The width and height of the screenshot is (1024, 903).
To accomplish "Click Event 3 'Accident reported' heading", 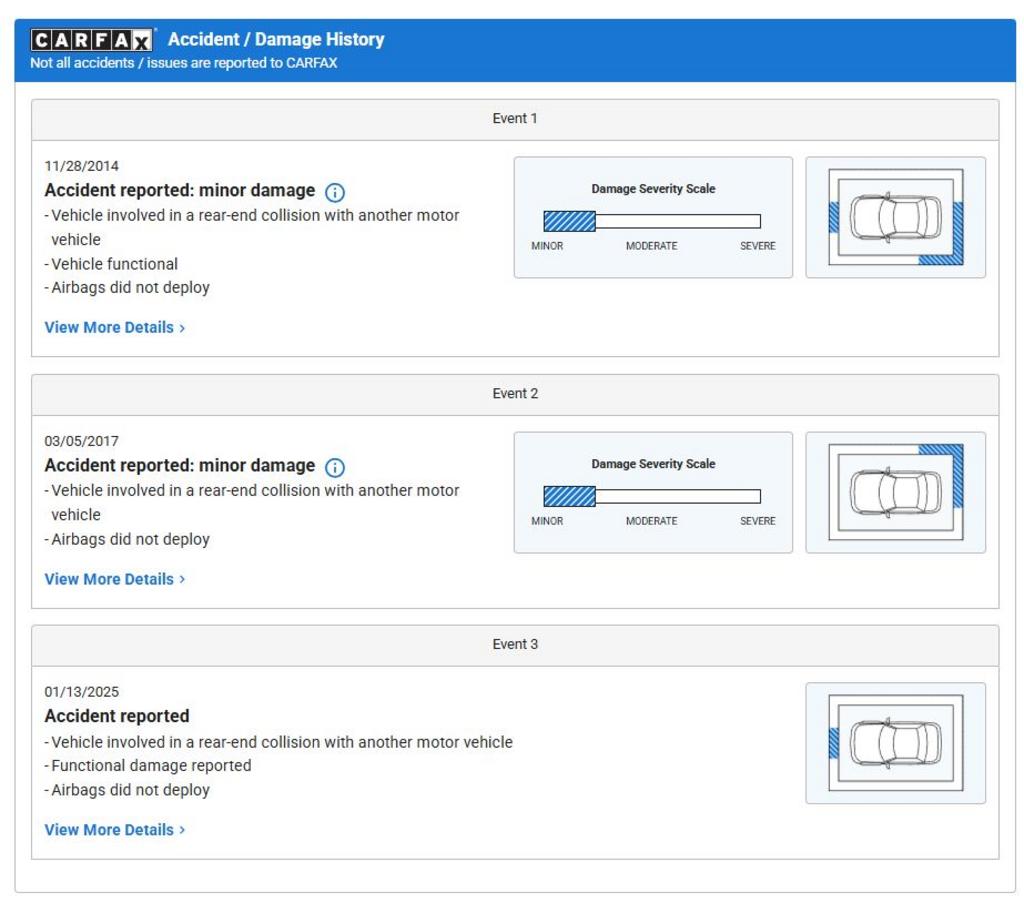I will (x=117, y=717).
